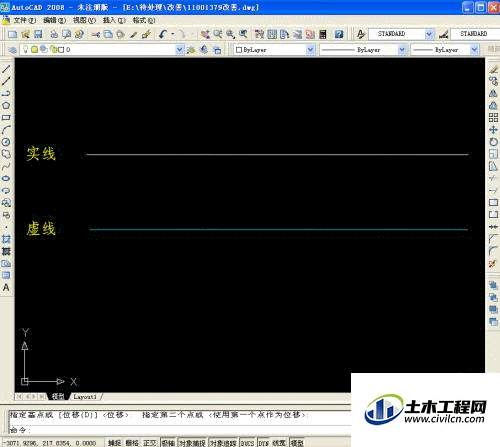
Task: Select the Fillet tool
Action: (x=493, y=251)
